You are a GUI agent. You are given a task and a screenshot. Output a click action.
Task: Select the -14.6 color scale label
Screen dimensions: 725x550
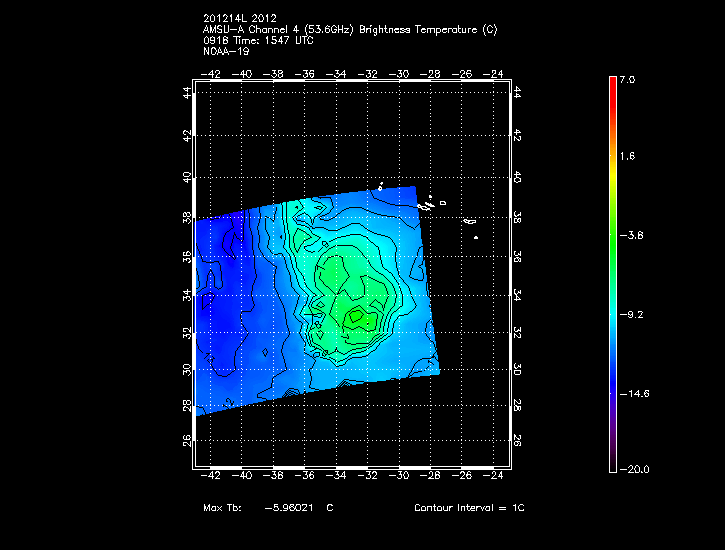click(632, 392)
